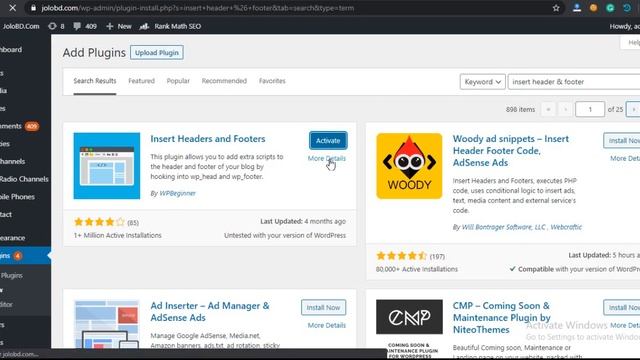Image resolution: width=640 pixels, height=360 pixels.
Task: Open the Ad Inserter plugin title link
Action: click(210, 311)
